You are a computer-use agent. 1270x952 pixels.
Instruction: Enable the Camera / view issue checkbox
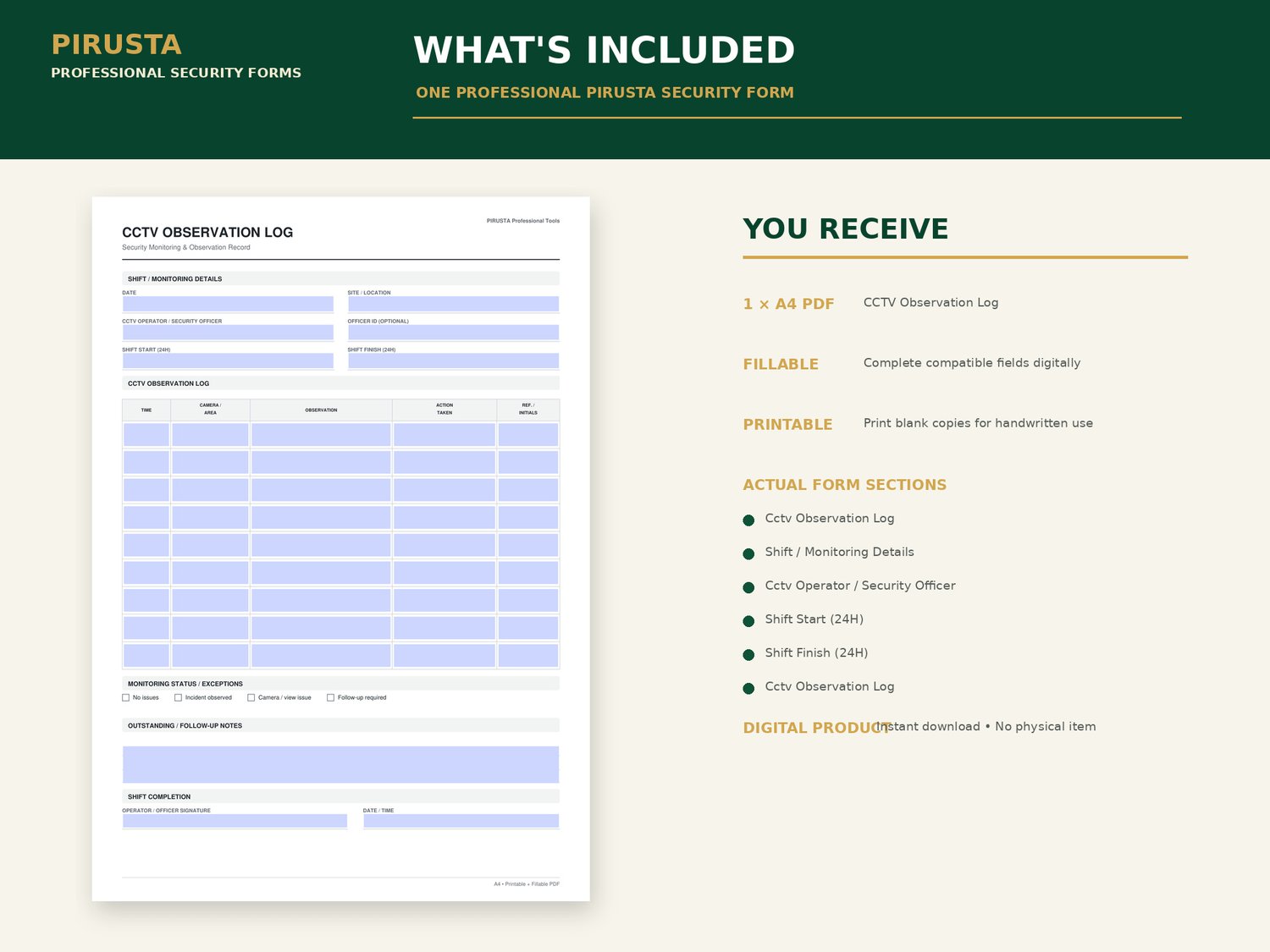point(251,698)
